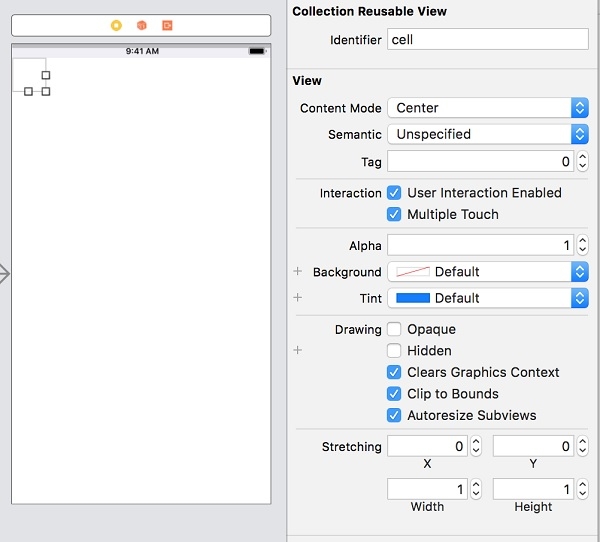Check the Hidden checkbox
The width and height of the screenshot is (600, 542).
[394, 351]
